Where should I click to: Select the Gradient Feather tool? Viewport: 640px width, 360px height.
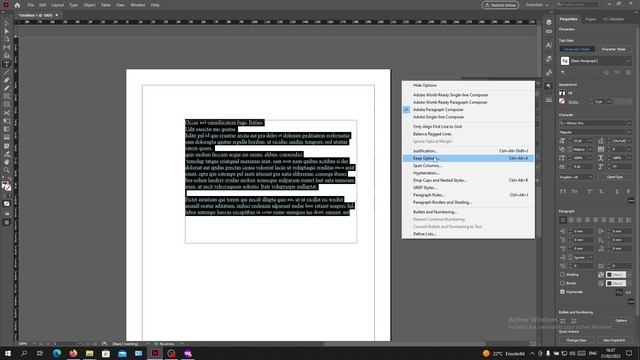coord(7,138)
